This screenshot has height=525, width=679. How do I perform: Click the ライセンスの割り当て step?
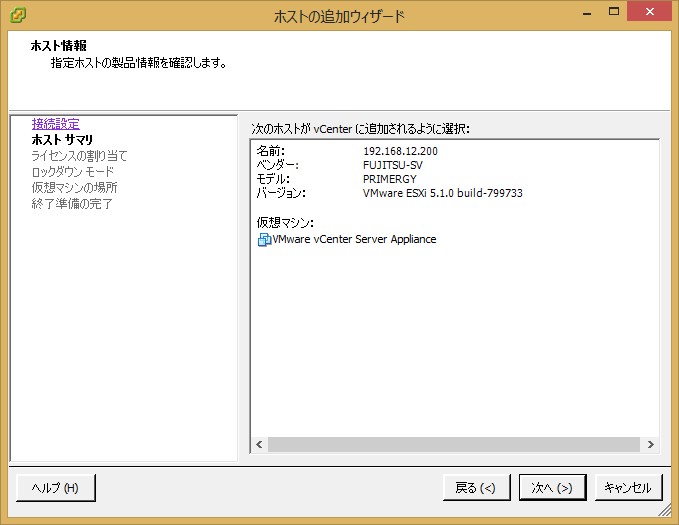(x=79, y=156)
